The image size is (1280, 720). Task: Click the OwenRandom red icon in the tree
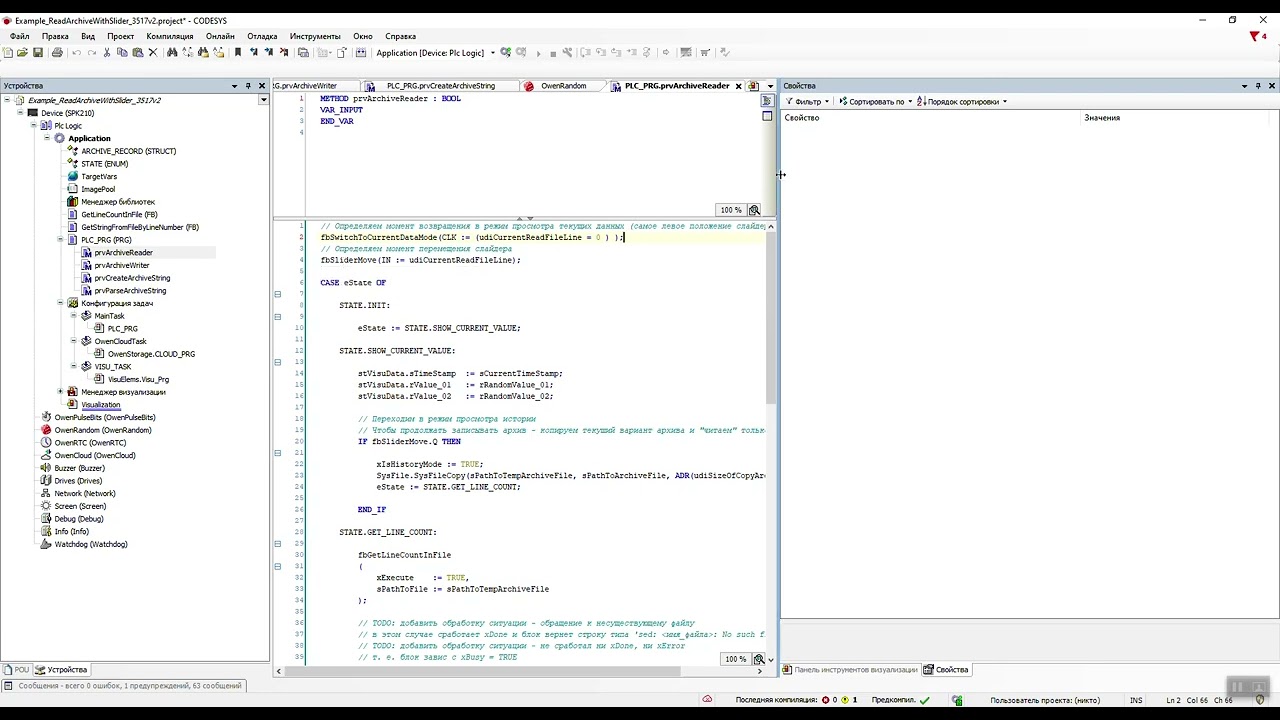(46, 430)
